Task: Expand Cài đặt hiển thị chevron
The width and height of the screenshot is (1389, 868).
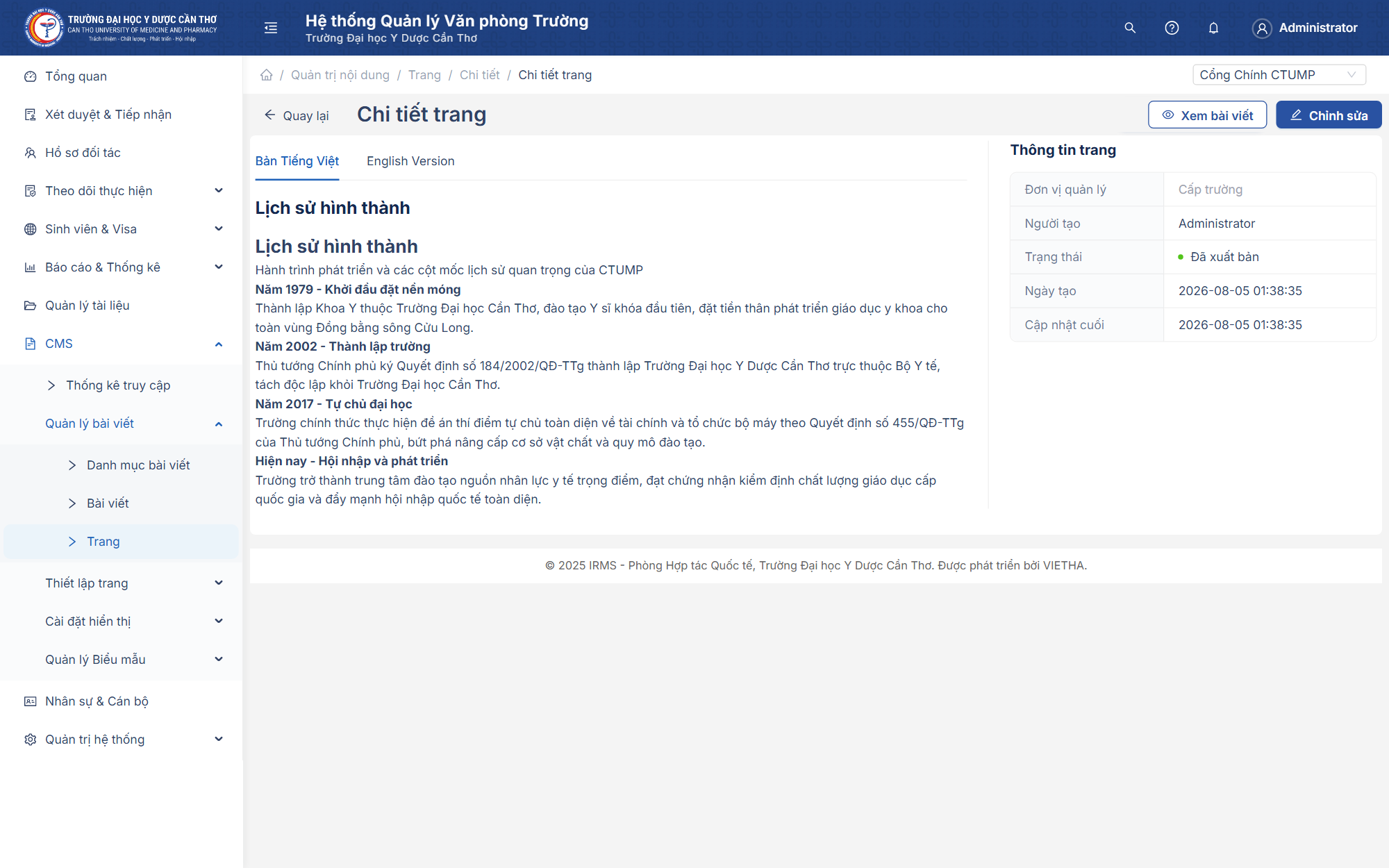Action: coord(219,621)
